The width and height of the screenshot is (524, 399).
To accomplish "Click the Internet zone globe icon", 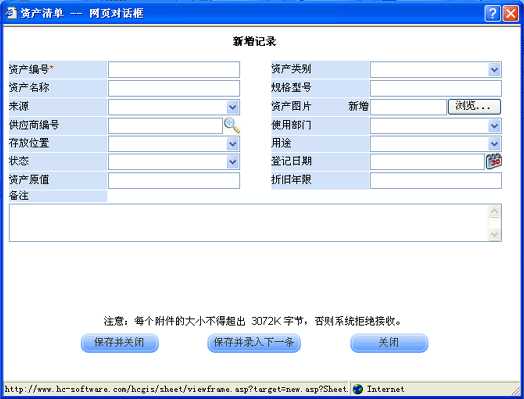I will 358,389.
